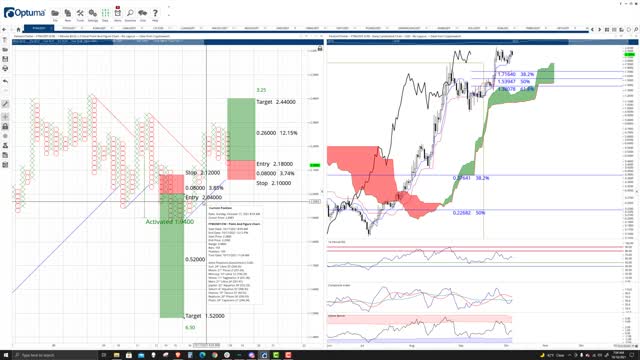This screenshot has height=360, width=640.
Task: Click the Current Position tooltip box
Action: pos(235,255)
